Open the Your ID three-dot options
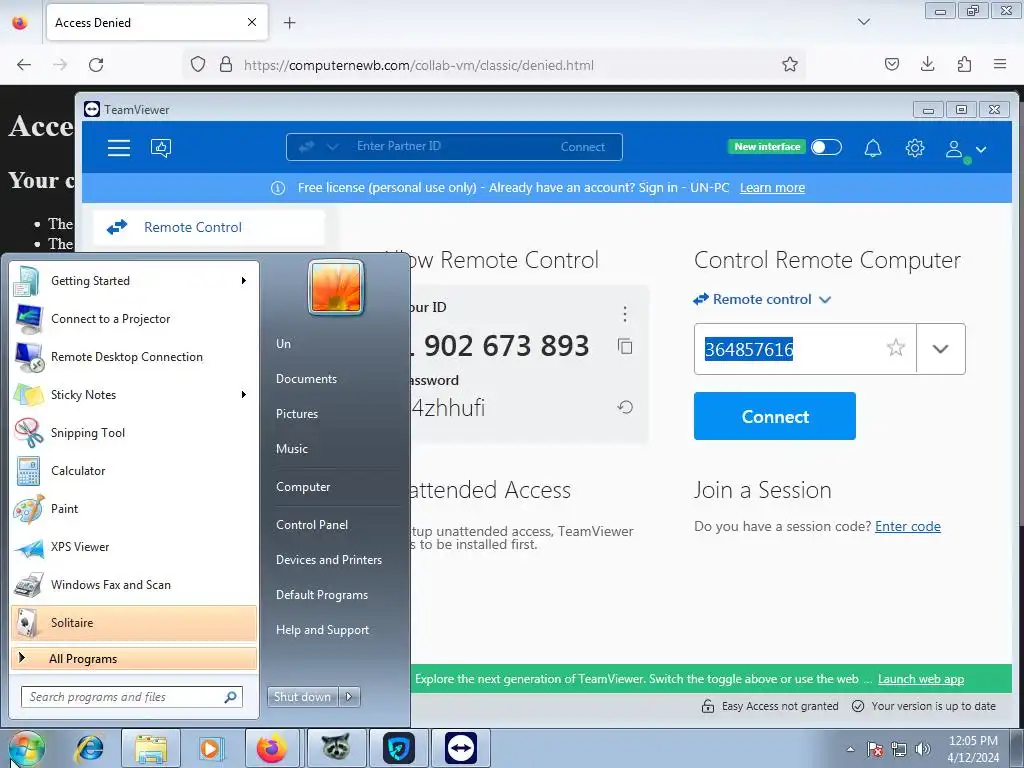The height and width of the screenshot is (768, 1024). pos(625,314)
